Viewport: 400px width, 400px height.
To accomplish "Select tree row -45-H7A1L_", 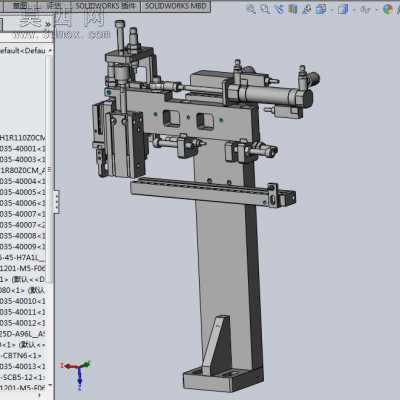I will pyautogui.click(x=23, y=258).
